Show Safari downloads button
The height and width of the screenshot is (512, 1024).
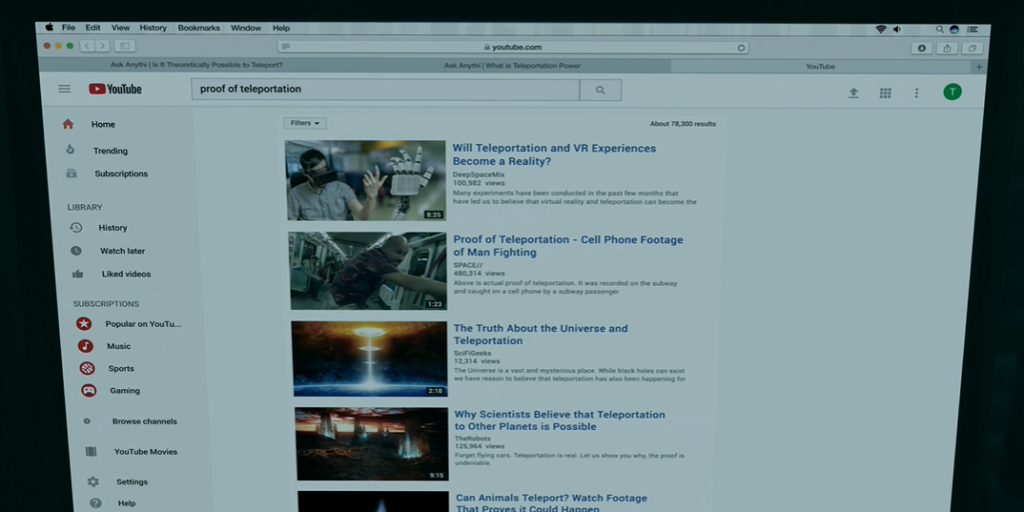point(921,48)
